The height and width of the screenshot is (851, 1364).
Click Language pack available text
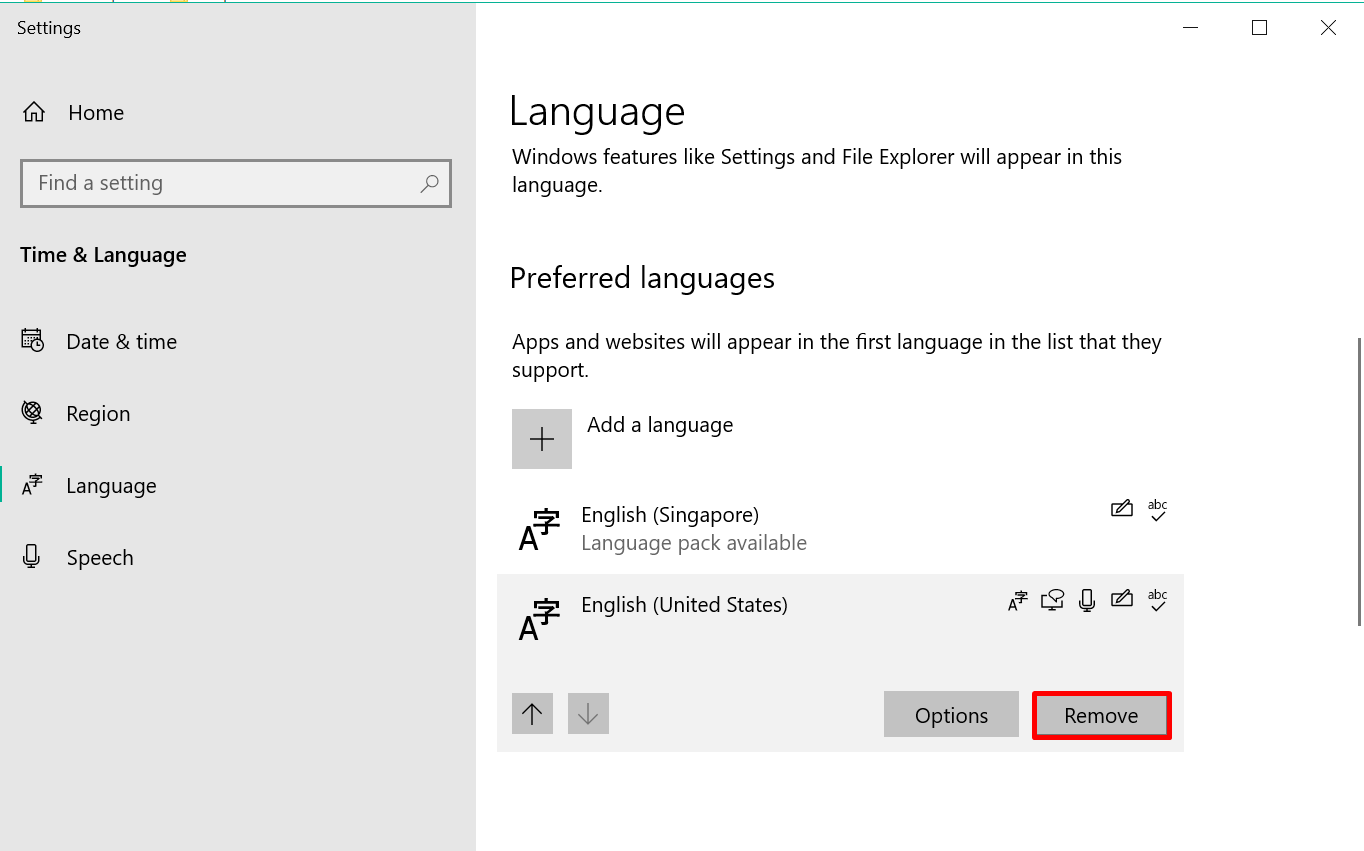[694, 543]
